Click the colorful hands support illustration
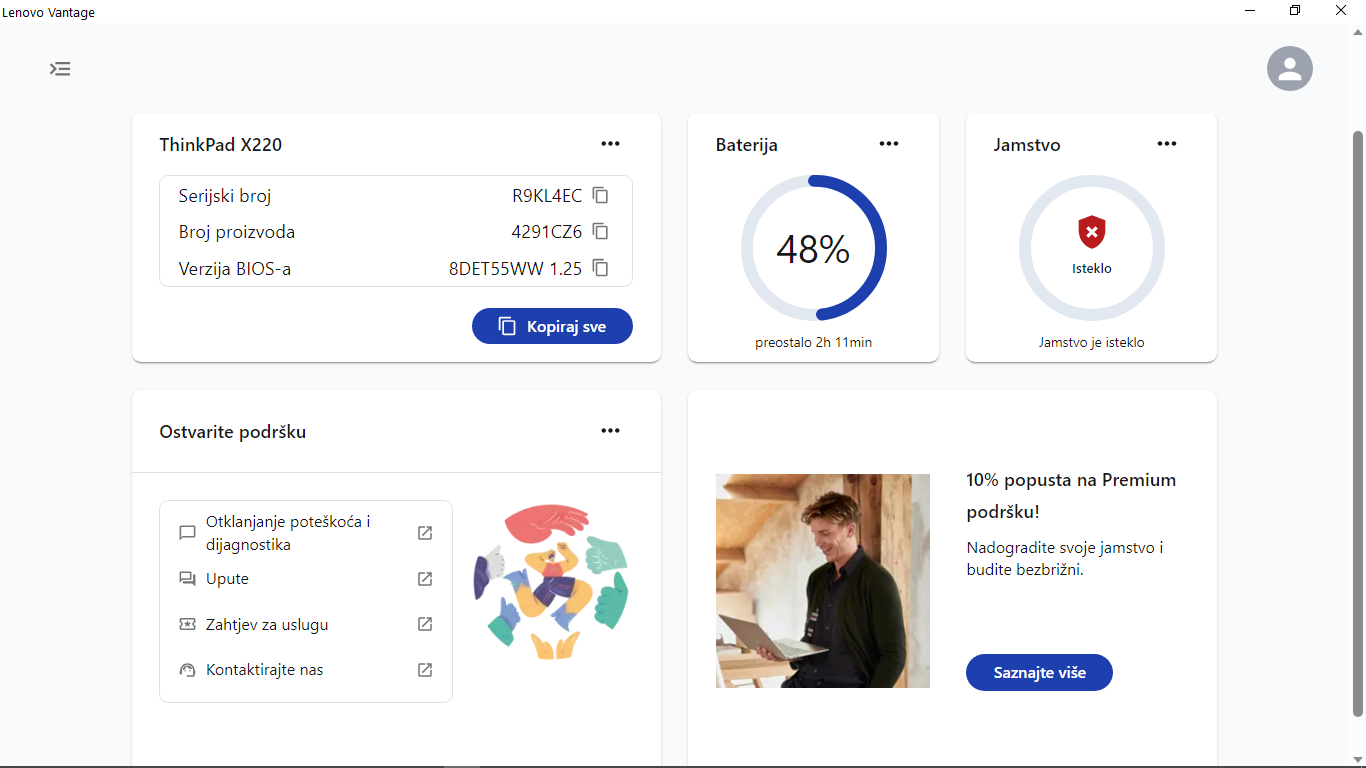Screen dimensions: 1366x768 pyautogui.click(x=551, y=581)
